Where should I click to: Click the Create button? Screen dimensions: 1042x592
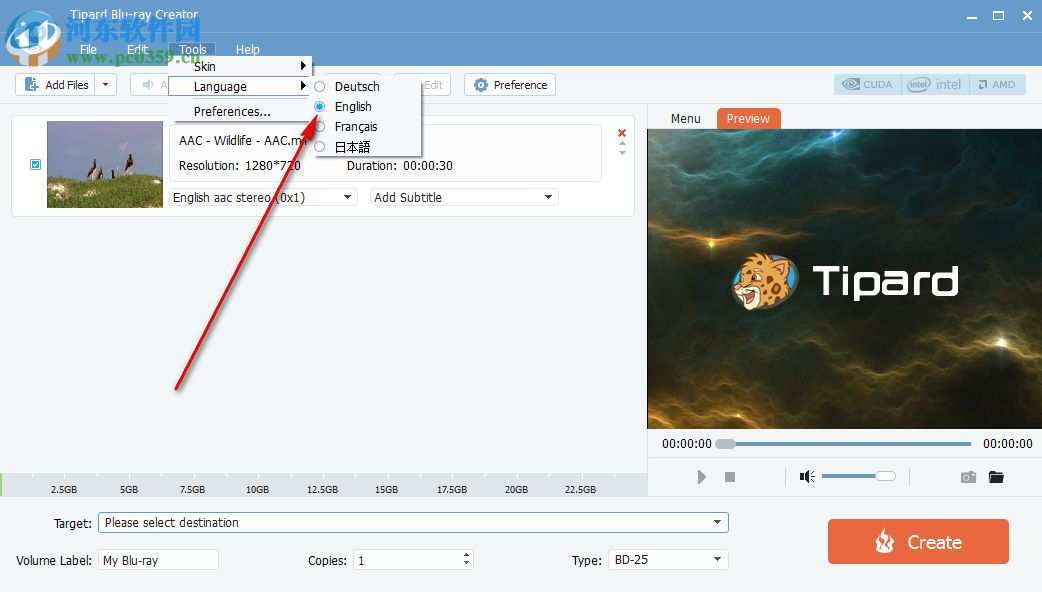917,541
